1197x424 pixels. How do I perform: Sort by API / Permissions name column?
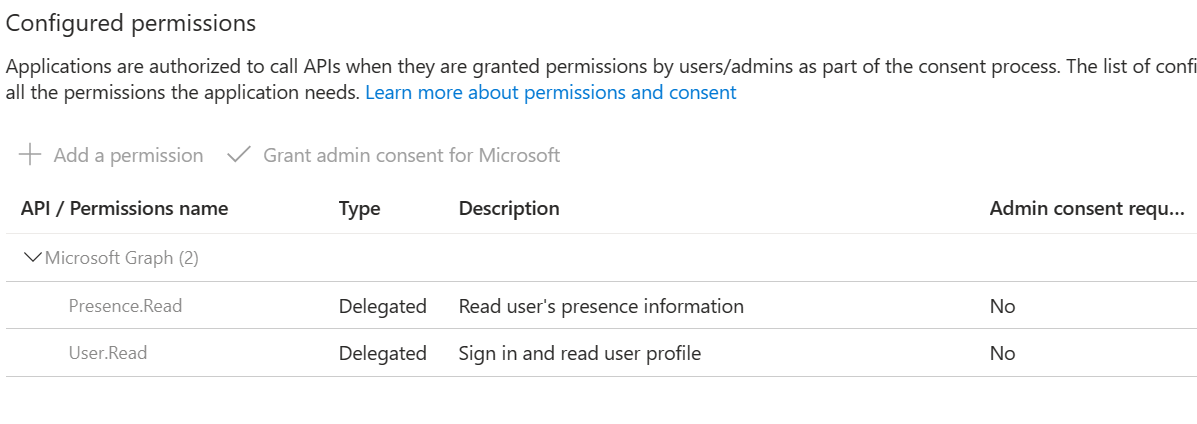click(x=124, y=209)
